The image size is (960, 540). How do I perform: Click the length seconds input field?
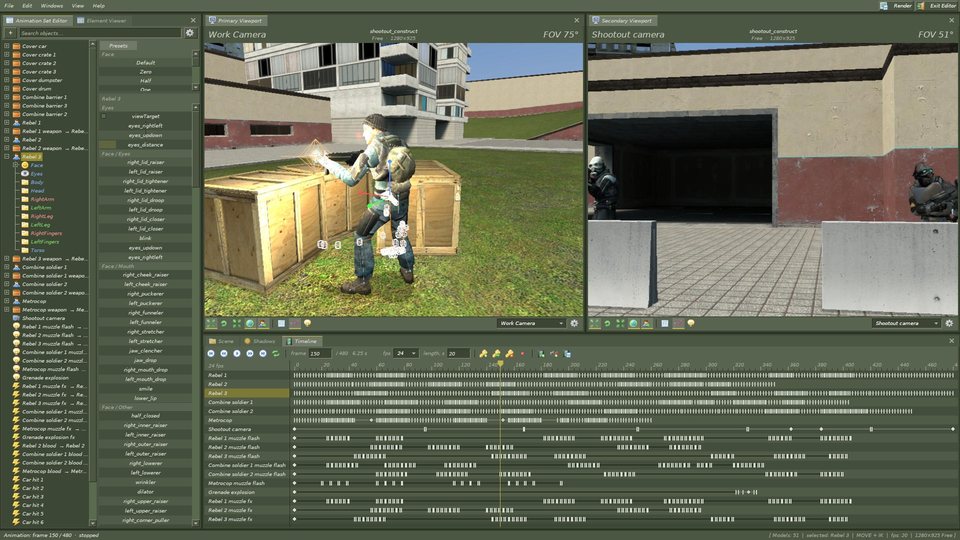click(458, 353)
